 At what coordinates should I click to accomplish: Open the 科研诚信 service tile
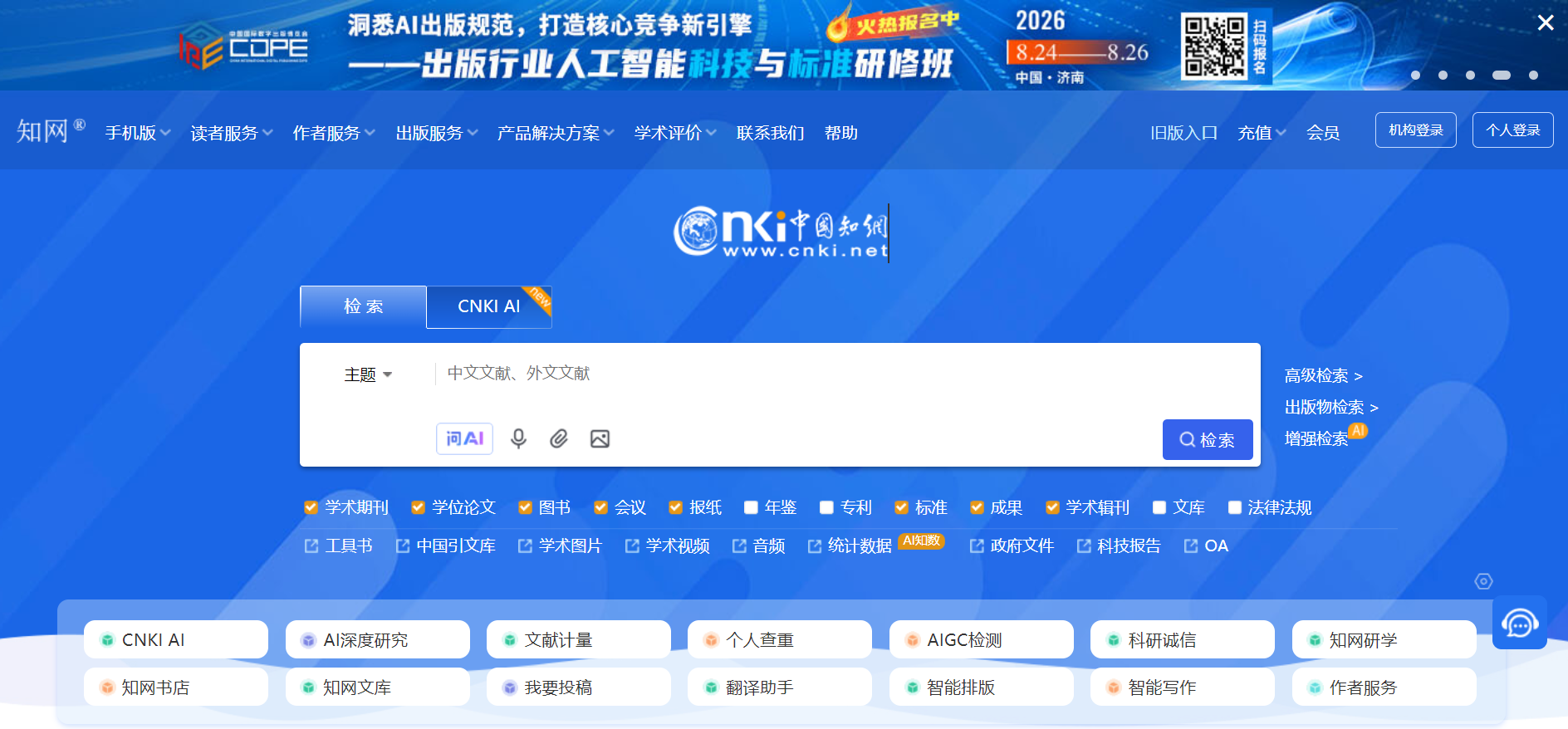click(x=1183, y=639)
